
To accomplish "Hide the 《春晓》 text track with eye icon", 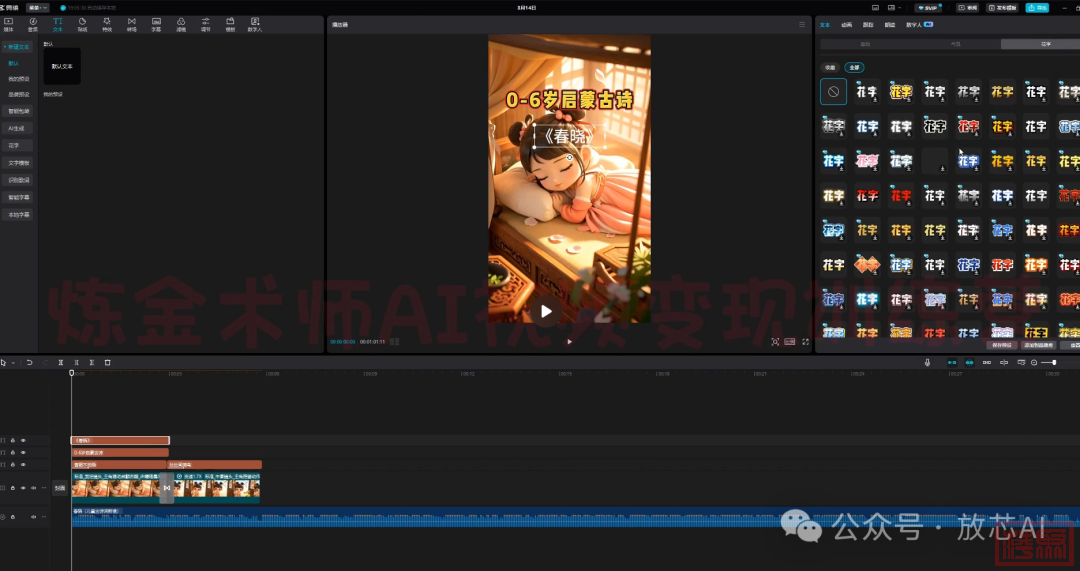I will click(x=23, y=440).
